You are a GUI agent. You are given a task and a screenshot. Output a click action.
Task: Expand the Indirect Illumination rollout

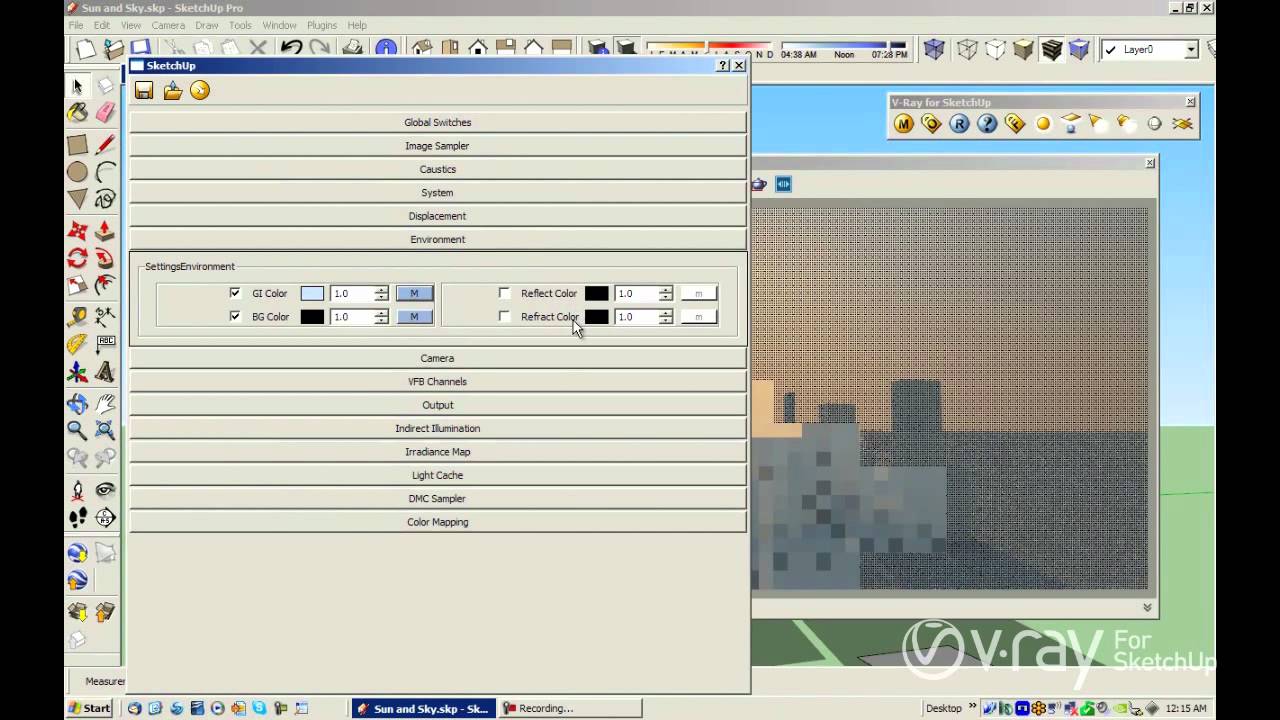[438, 428]
